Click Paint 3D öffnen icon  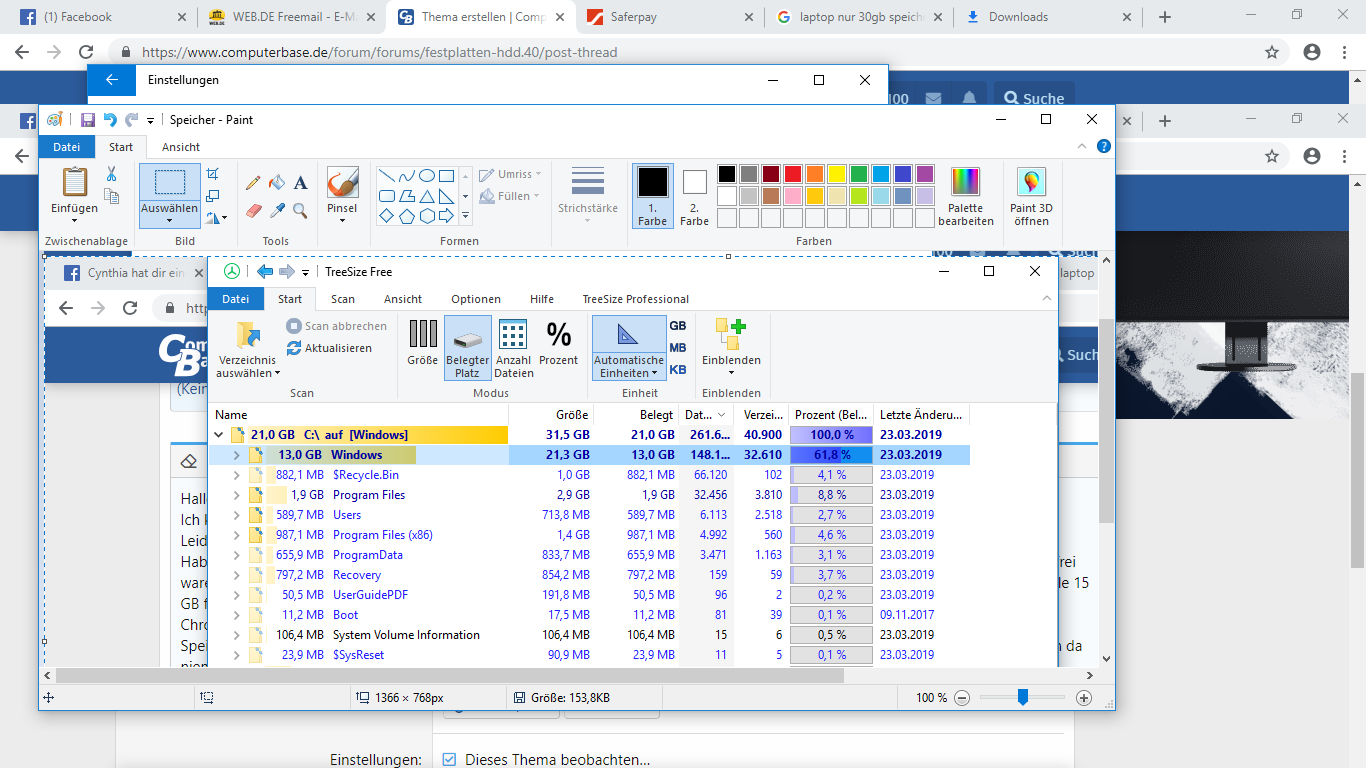(x=1031, y=182)
